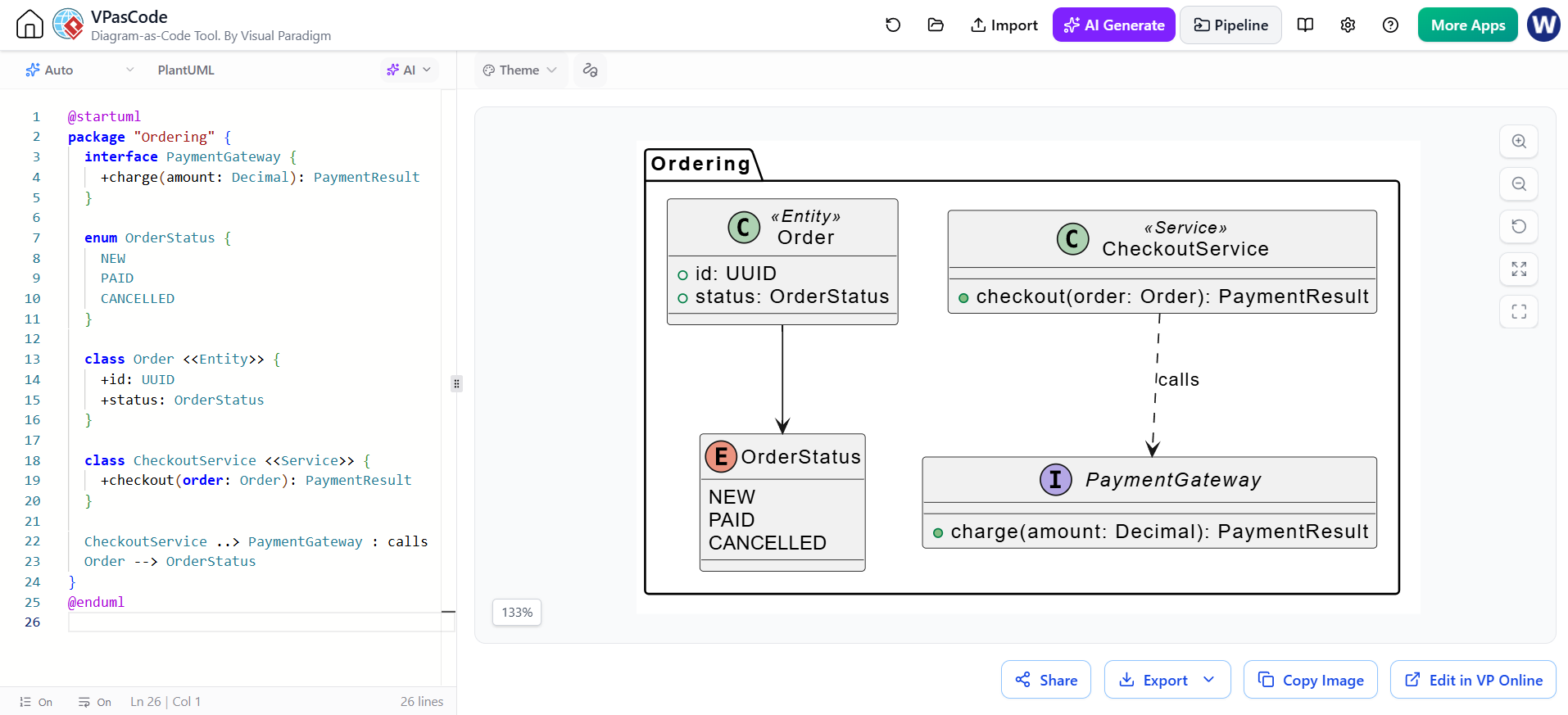1568x715 pixels.
Task: Click the 'class Order <<Entity>>' code line
Action: pos(183,359)
